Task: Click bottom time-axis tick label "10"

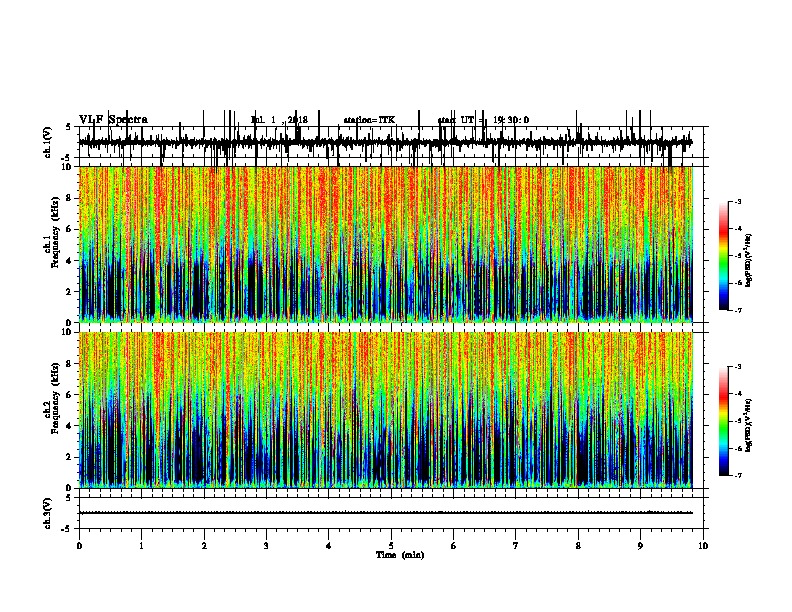Action: (703, 546)
